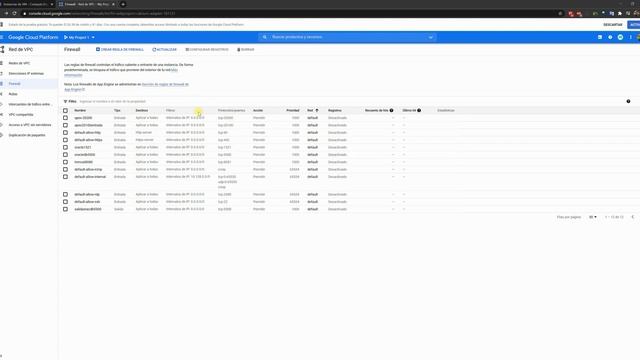Click the Recuento de hits info icon
The image size is (640, 360).
[x=391, y=110]
